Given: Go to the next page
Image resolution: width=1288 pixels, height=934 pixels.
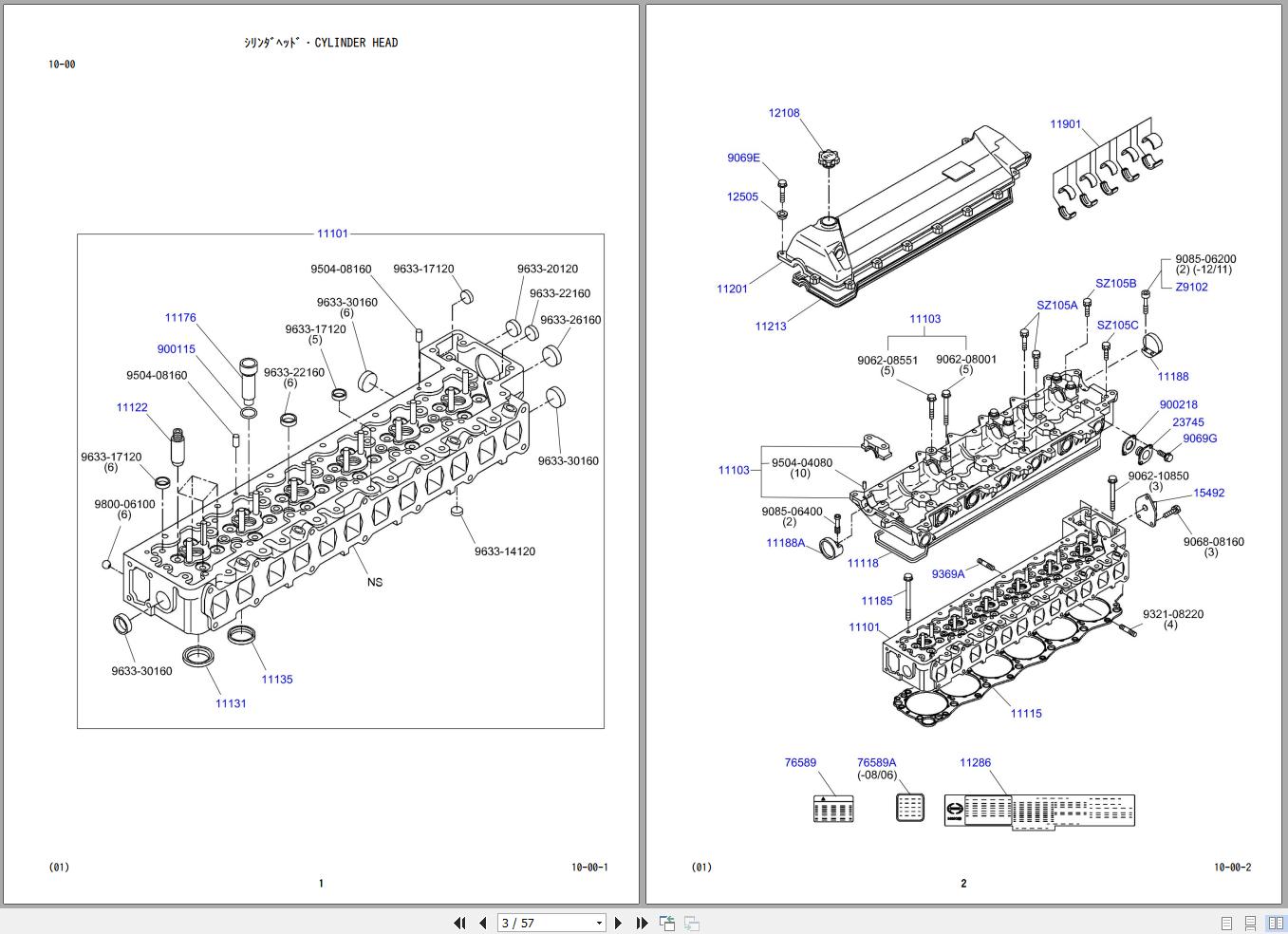Looking at the screenshot, I should pos(619,923).
